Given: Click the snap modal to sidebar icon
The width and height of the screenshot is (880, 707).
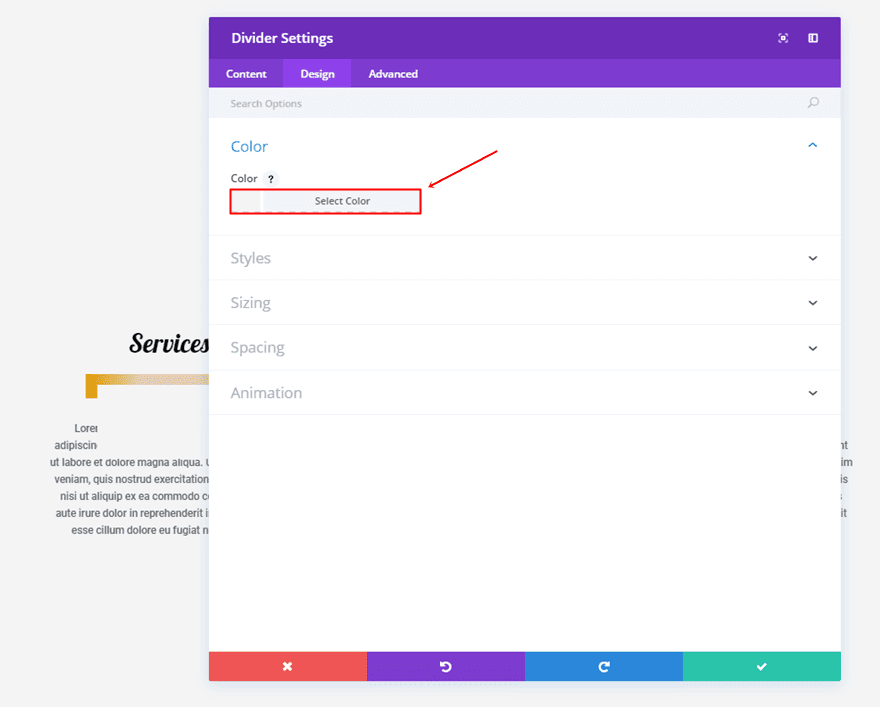Looking at the screenshot, I should coord(813,38).
